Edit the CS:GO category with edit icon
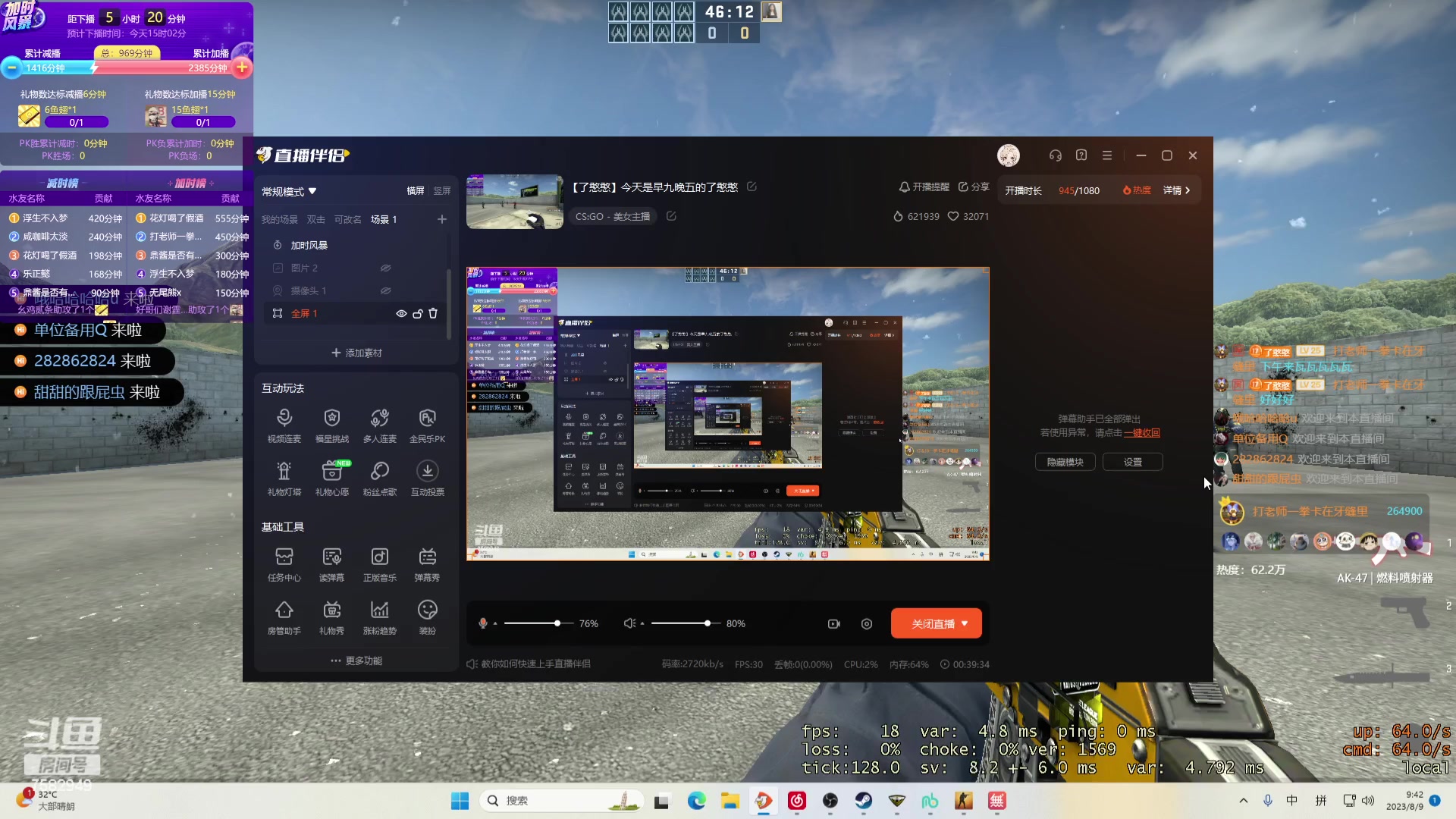 point(671,216)
